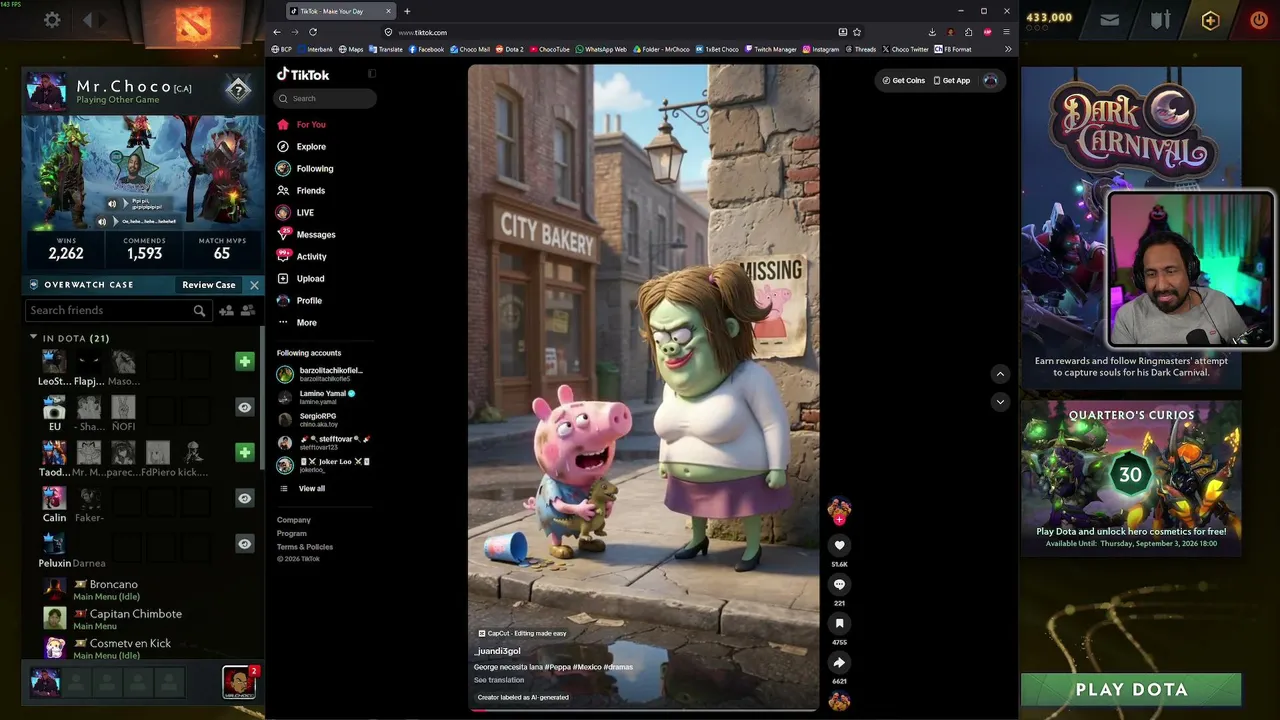
Task: Open TikTok Activity notifications
Action: coord(302,257)
